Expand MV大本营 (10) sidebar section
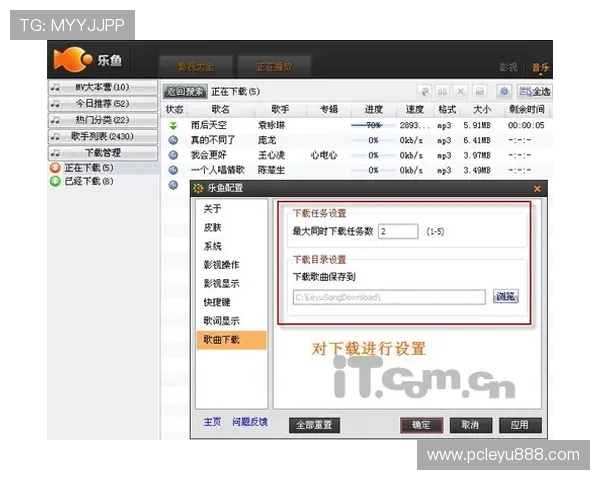Viewport: 600px width, 480px height. (x=103, y=87)
